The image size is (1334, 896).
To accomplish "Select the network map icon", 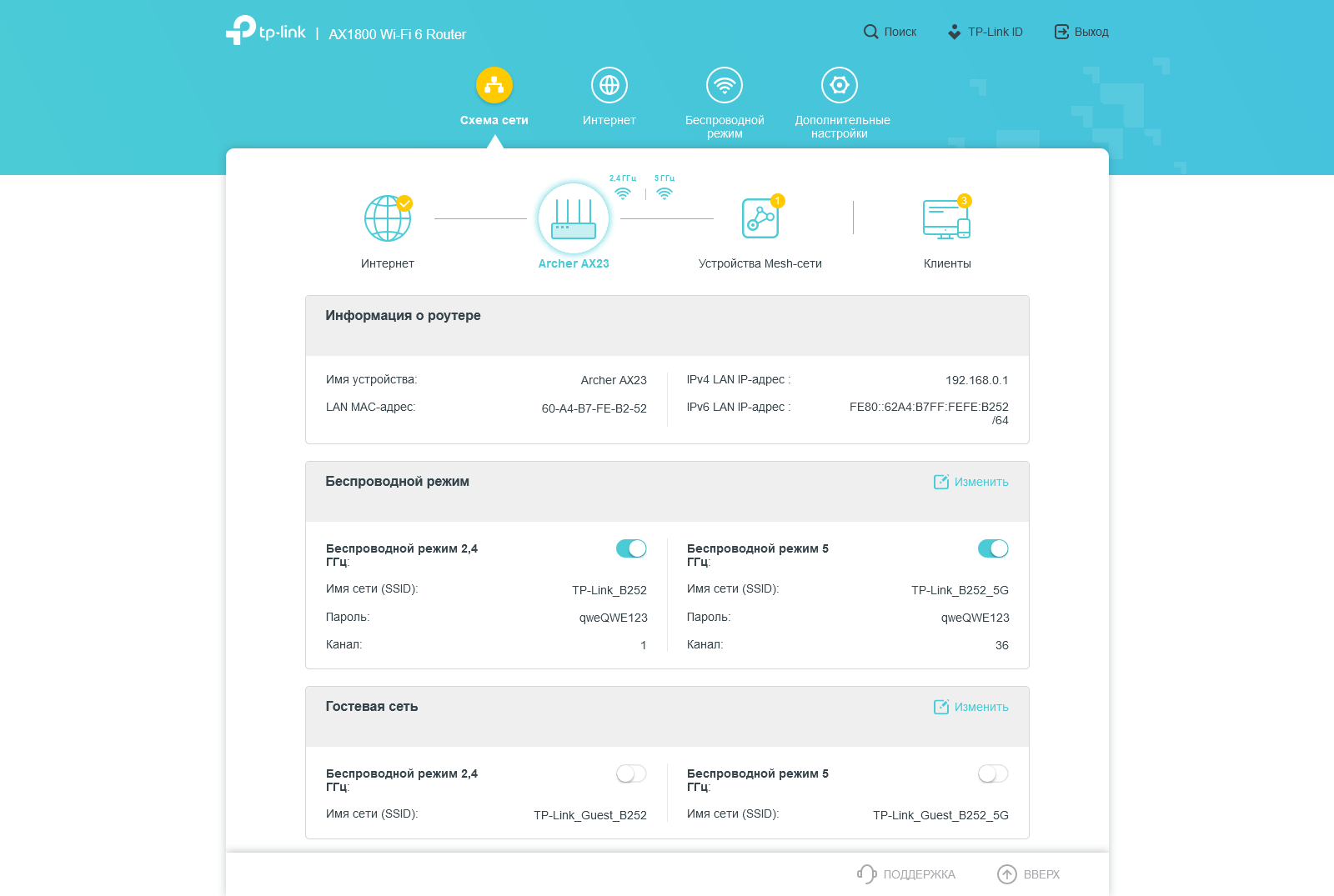I will pos(494,85).
